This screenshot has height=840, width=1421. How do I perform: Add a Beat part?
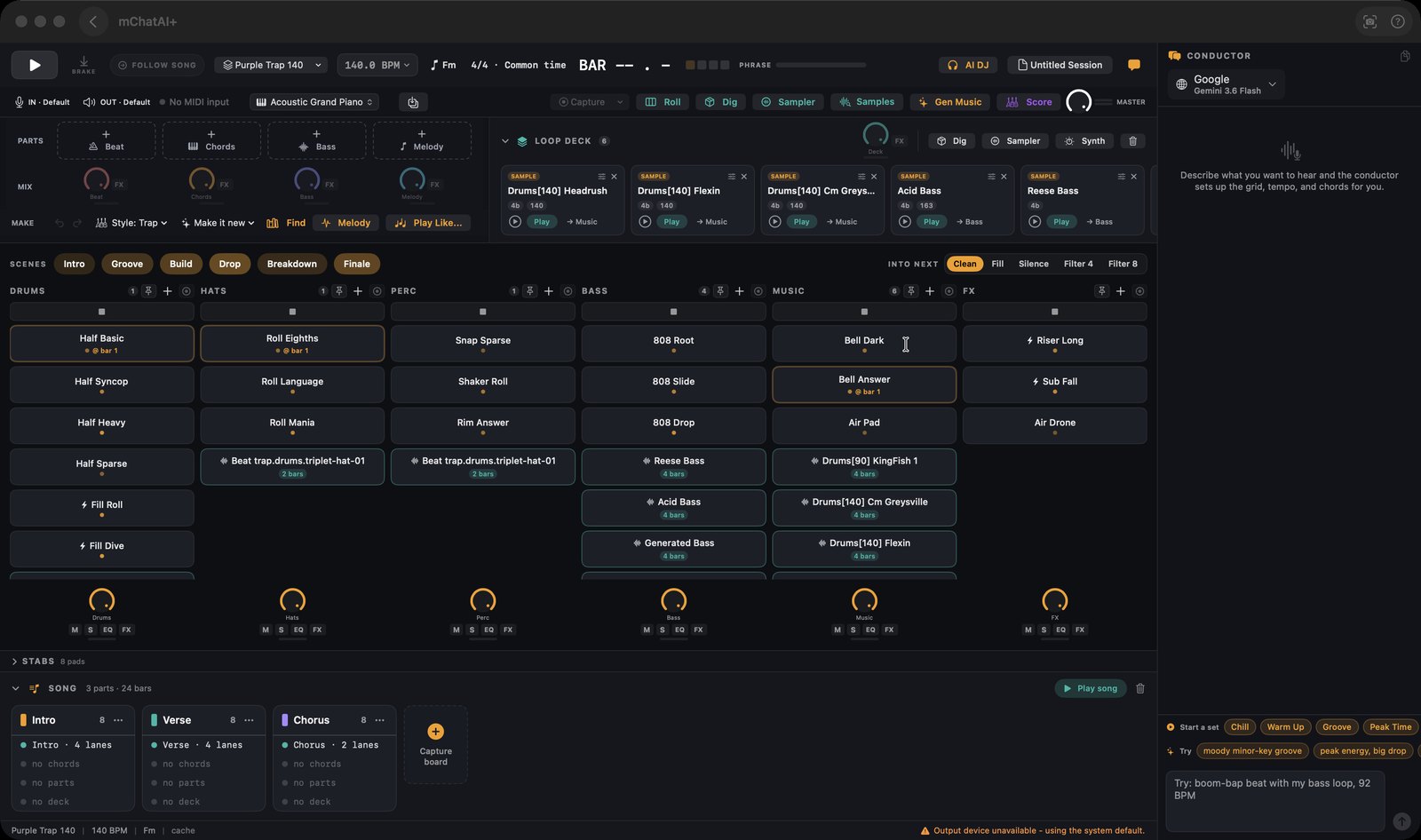coord(106,140)
